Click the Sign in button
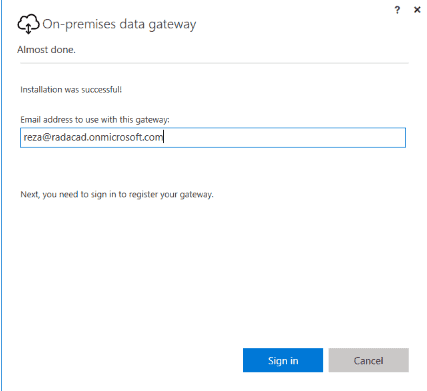This screenshot has height=391, width=427. [x=283, y=360]
